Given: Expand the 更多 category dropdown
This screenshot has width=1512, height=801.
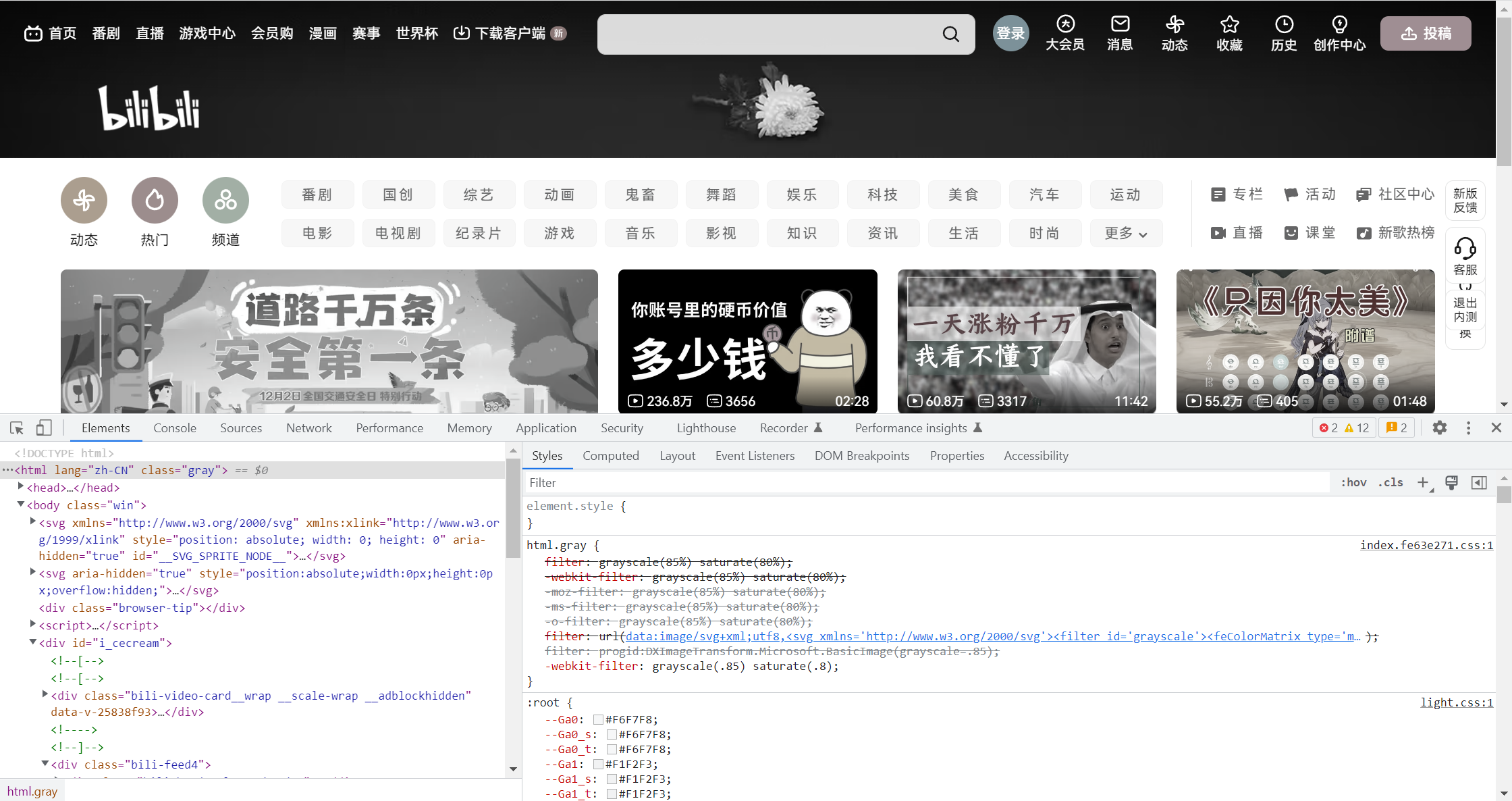Looking at the screenshot, I should pyautogui.click(x=1126, y=233).
